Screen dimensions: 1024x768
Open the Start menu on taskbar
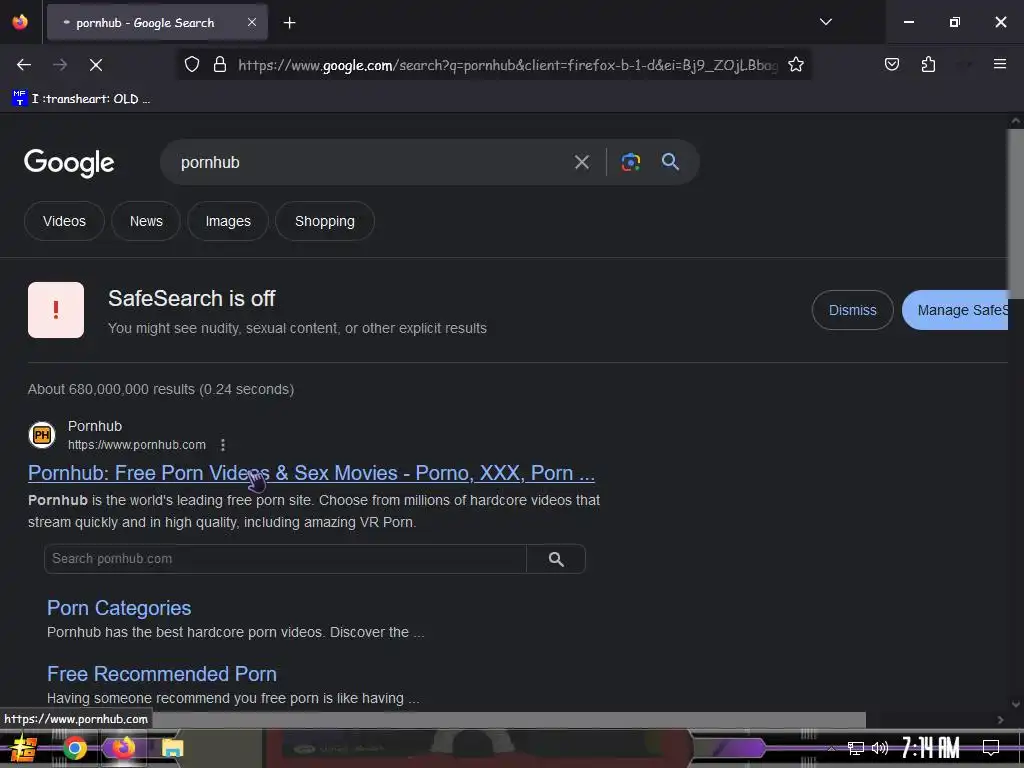coord(24,748)
